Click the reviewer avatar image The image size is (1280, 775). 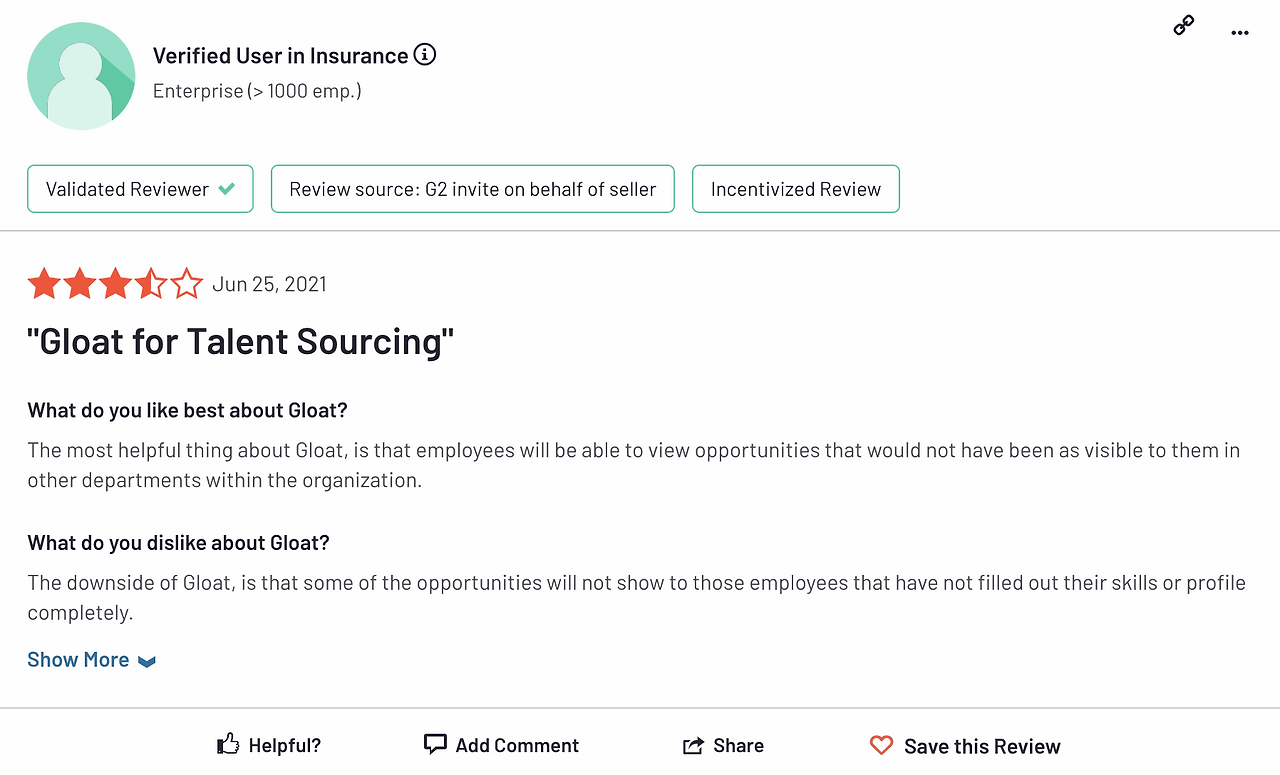(x=81, y=76)
